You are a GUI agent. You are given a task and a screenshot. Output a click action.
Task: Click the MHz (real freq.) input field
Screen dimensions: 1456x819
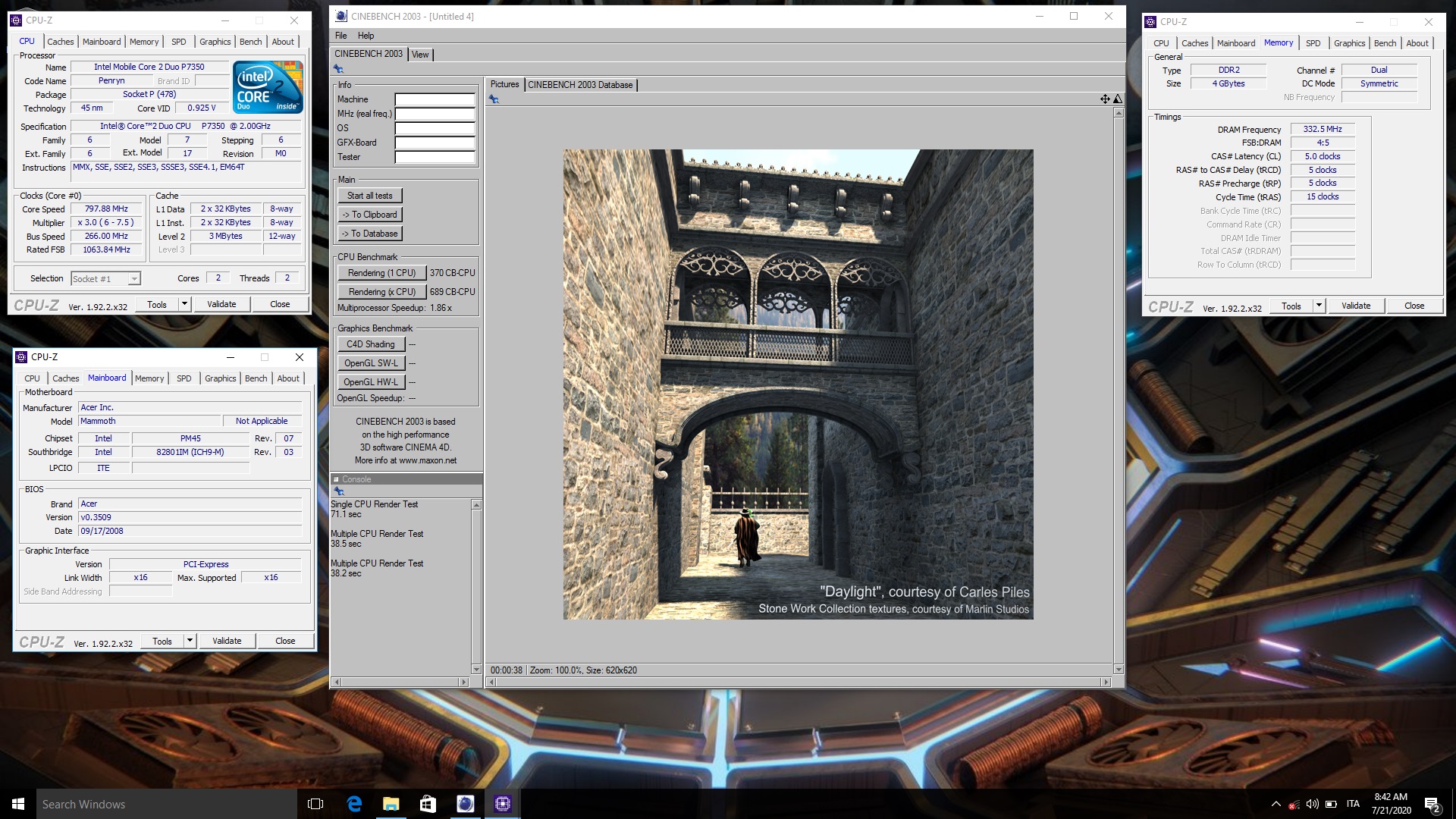point(435,114)
